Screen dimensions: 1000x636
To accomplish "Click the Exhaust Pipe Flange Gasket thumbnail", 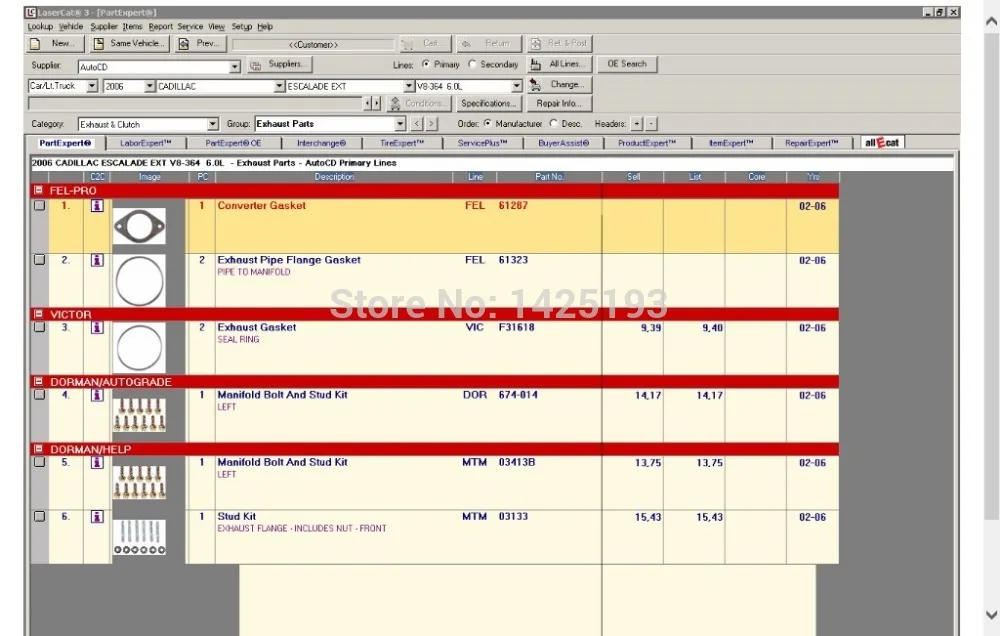I will (139, 280).
